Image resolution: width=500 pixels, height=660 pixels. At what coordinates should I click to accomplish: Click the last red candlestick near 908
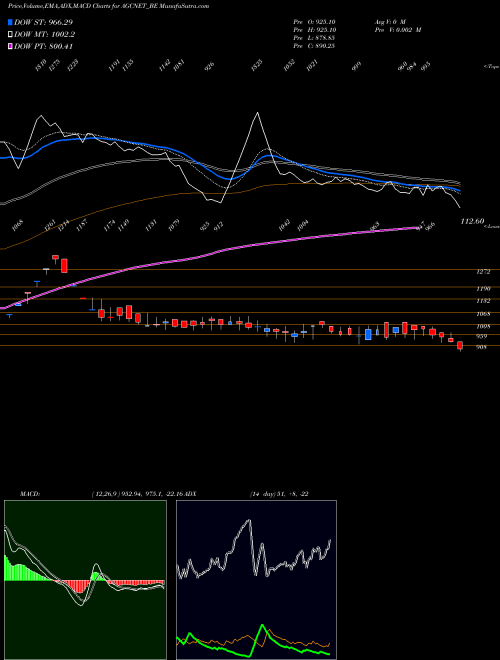point(460,346)
